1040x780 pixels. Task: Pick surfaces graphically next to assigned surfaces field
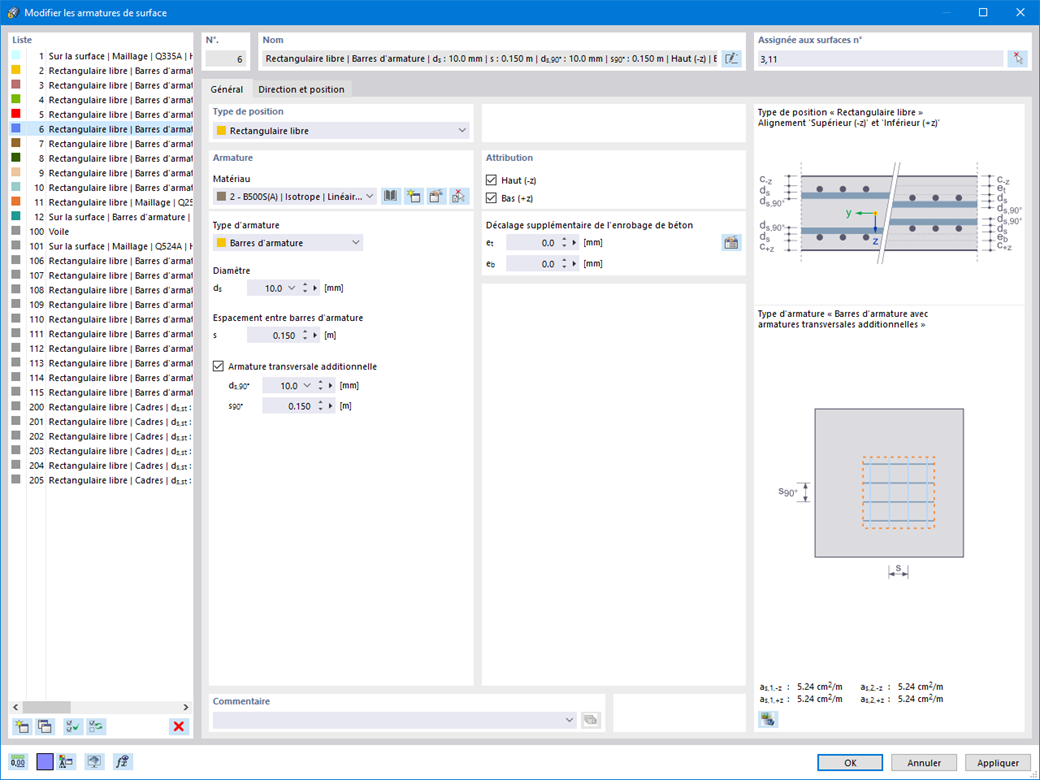(x=1017, y=58)
